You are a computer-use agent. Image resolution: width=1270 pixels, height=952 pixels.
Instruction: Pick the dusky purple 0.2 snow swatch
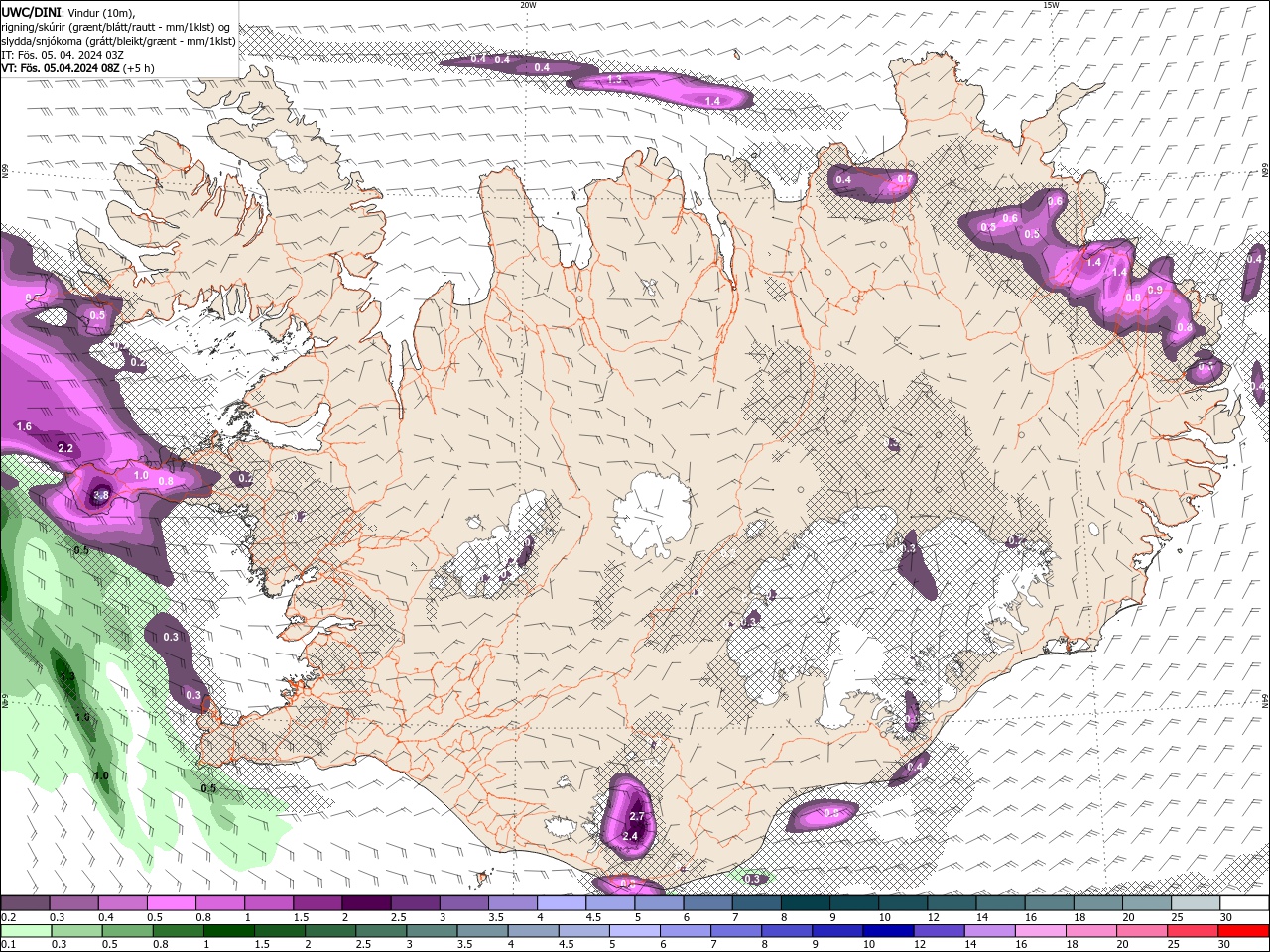[x=25, y=903]
